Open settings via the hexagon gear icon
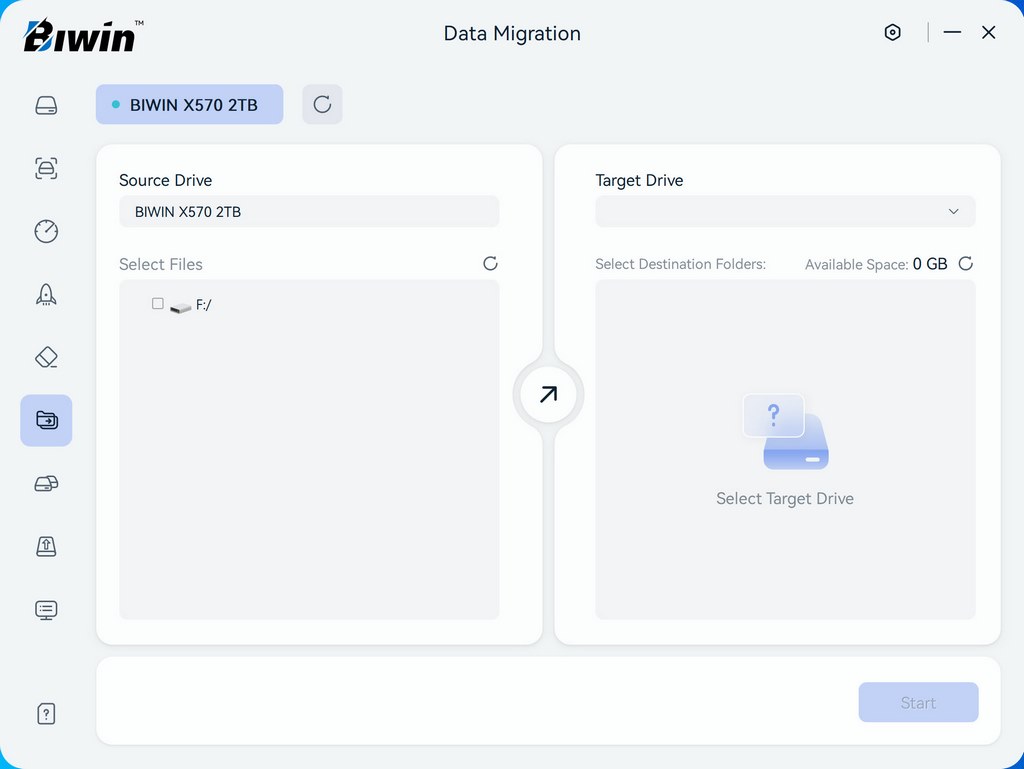This screenshot has width=1024, height=769. 892,33
